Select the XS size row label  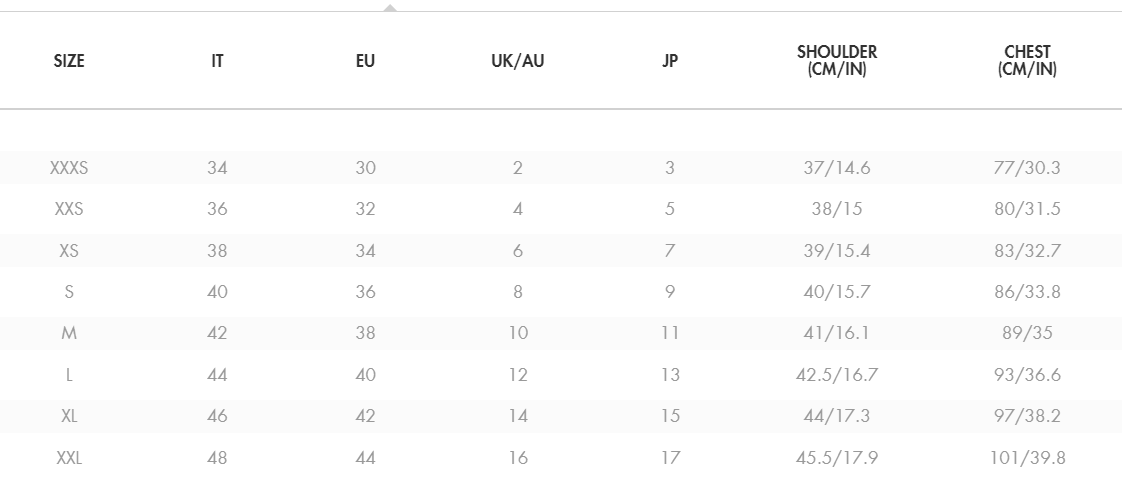tap(69, 251)
